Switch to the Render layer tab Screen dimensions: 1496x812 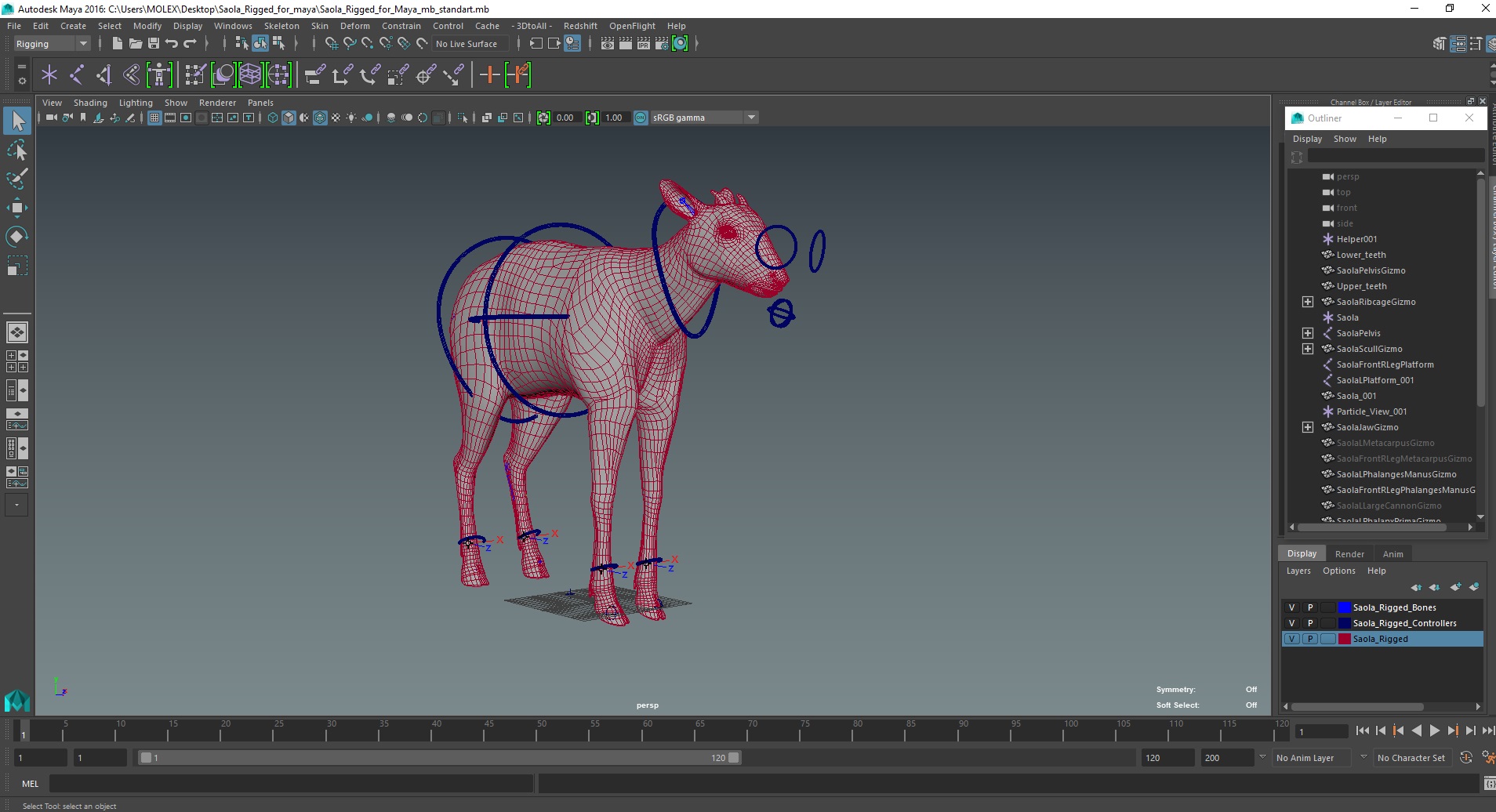(x=1349, y=554)
